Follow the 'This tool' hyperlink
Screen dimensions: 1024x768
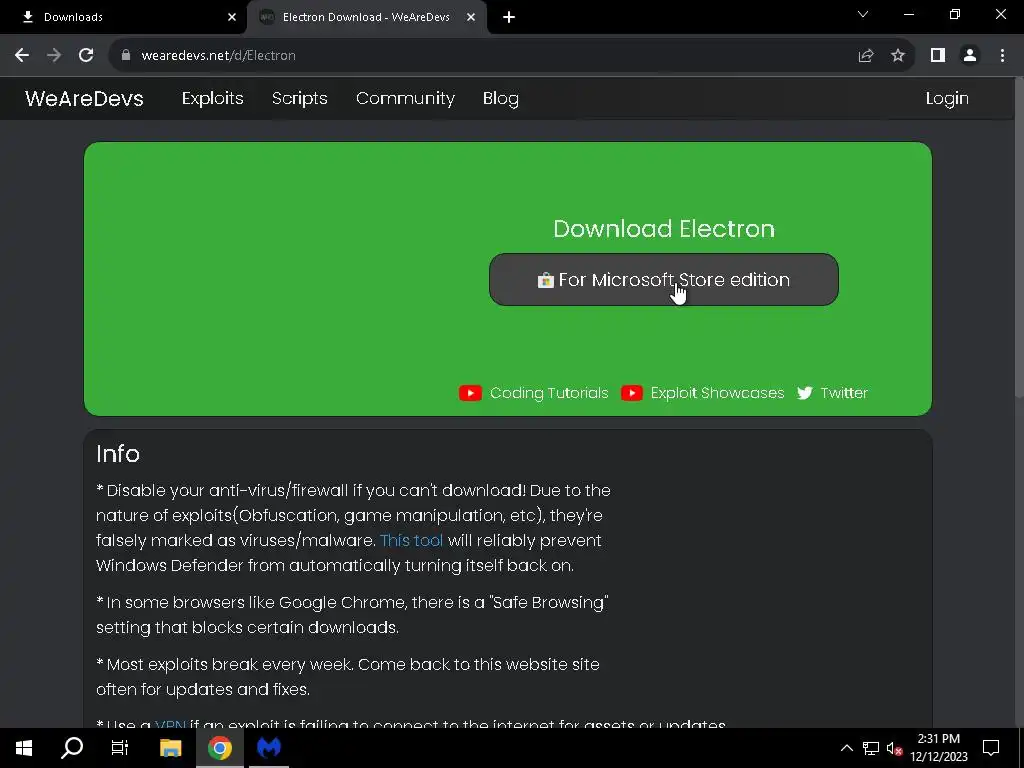(411, 541)
